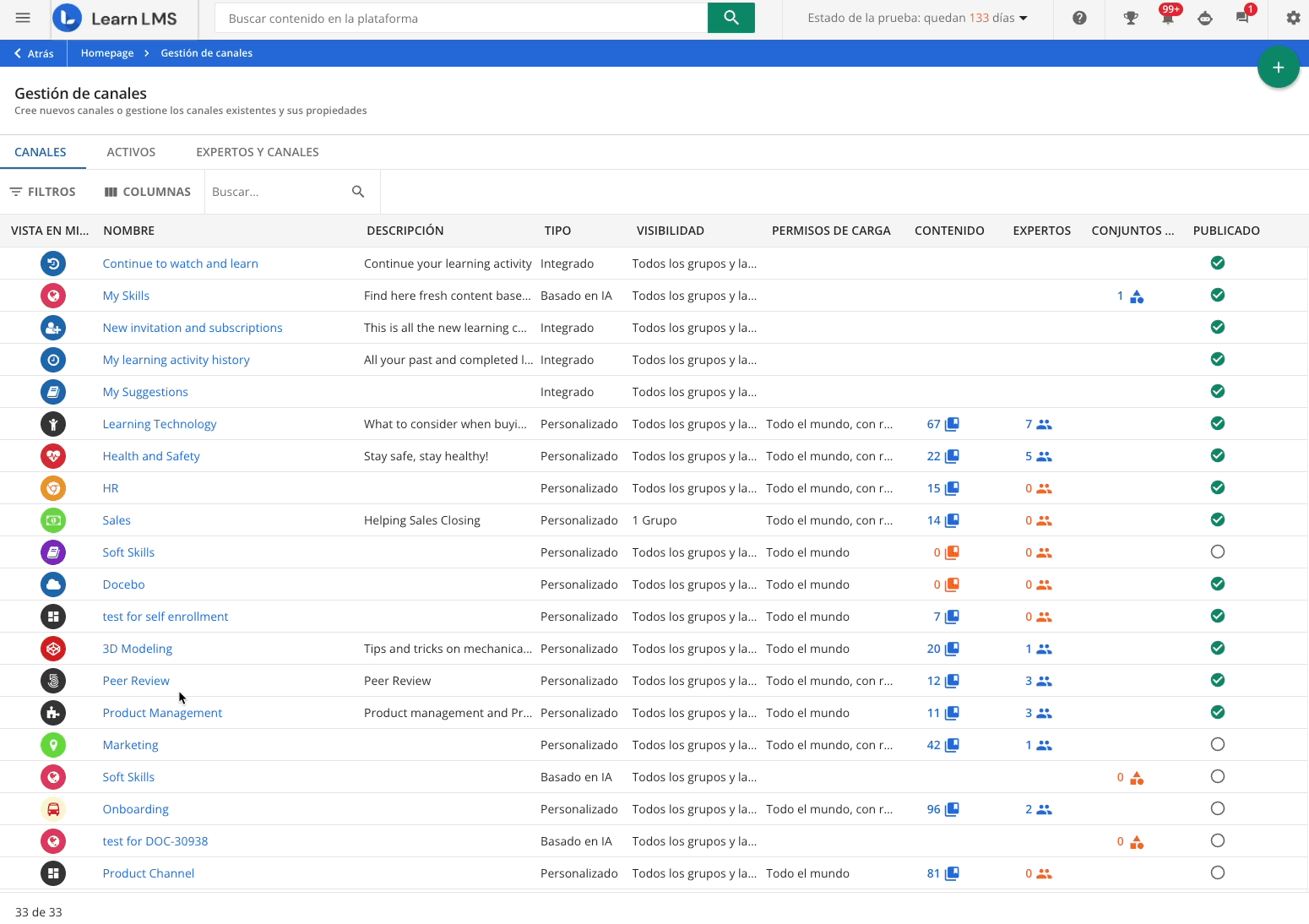Viewport: 1309px width, 924px height.
Task: Click the Marketing channel pin icon
Action: pos(53,745)
